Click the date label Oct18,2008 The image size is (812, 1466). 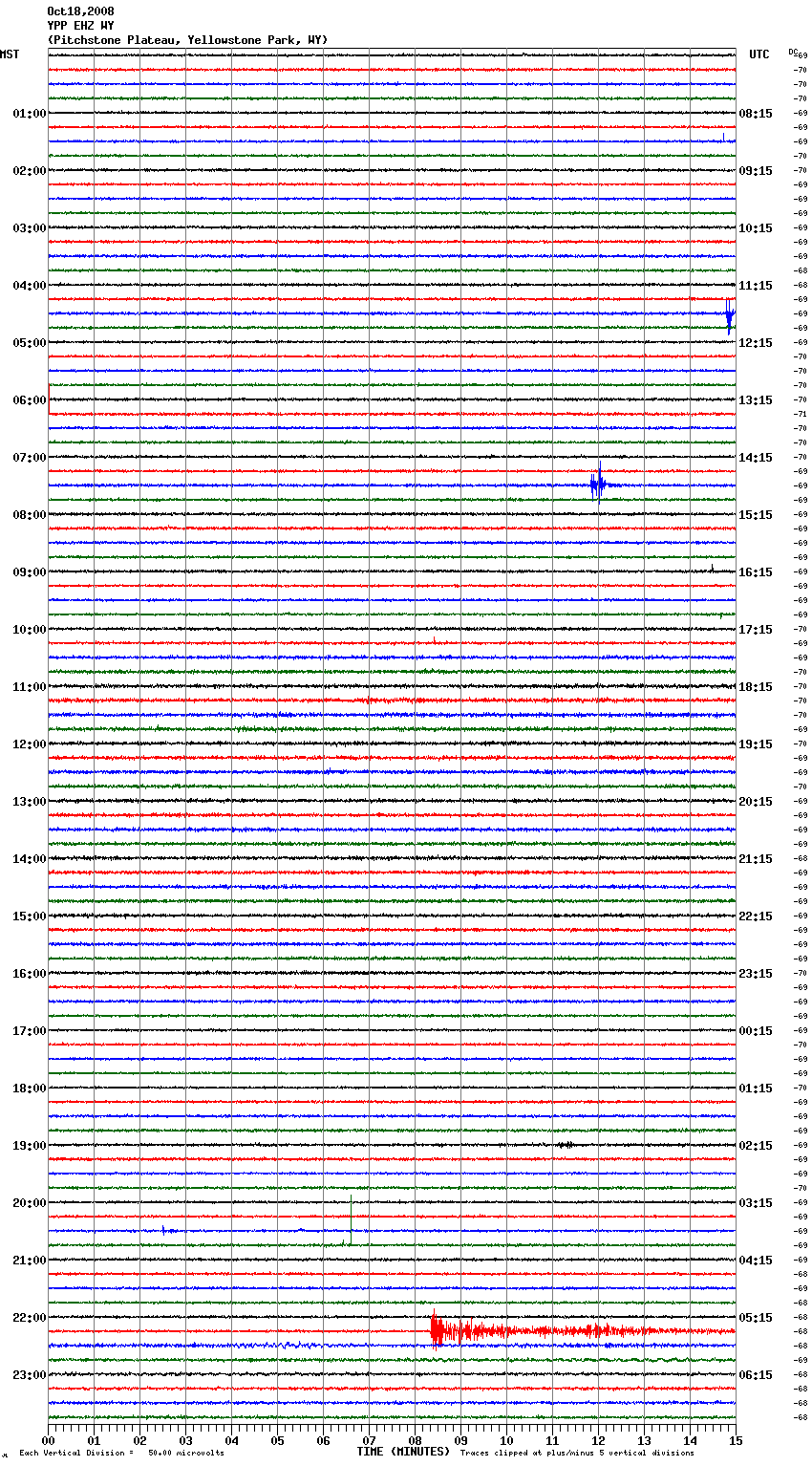(x=80, y=11)
